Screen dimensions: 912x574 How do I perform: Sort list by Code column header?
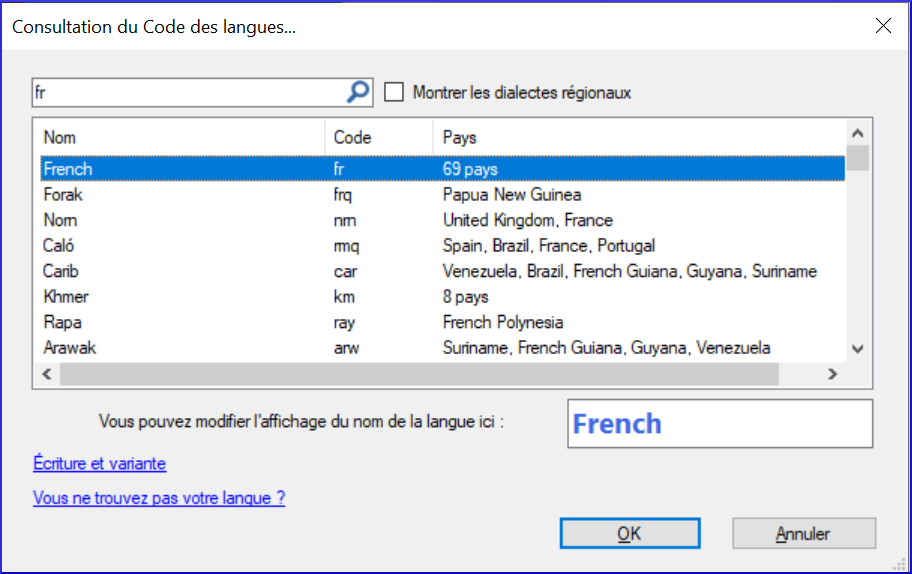pos(378,138)
